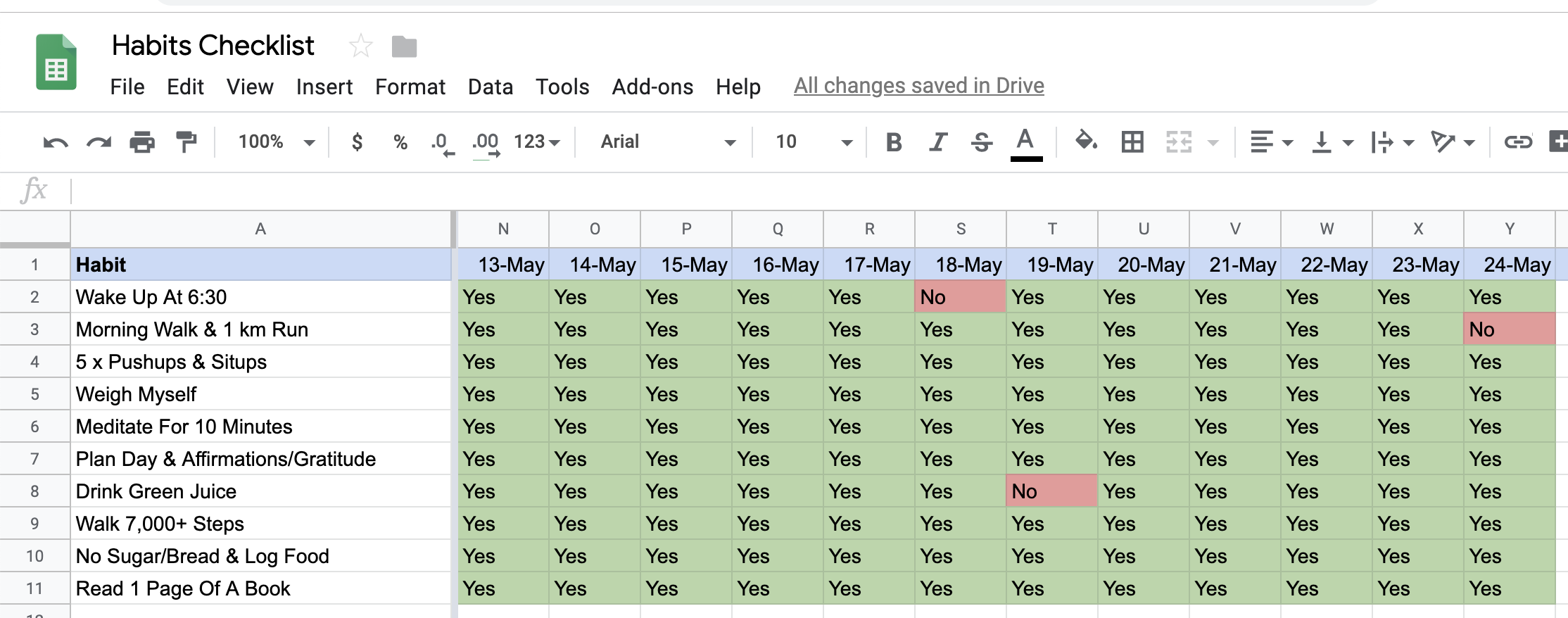This screenshot has width=1568, height=618.
Task: Click the Undo arrow icon
Action: click(56, 143)
